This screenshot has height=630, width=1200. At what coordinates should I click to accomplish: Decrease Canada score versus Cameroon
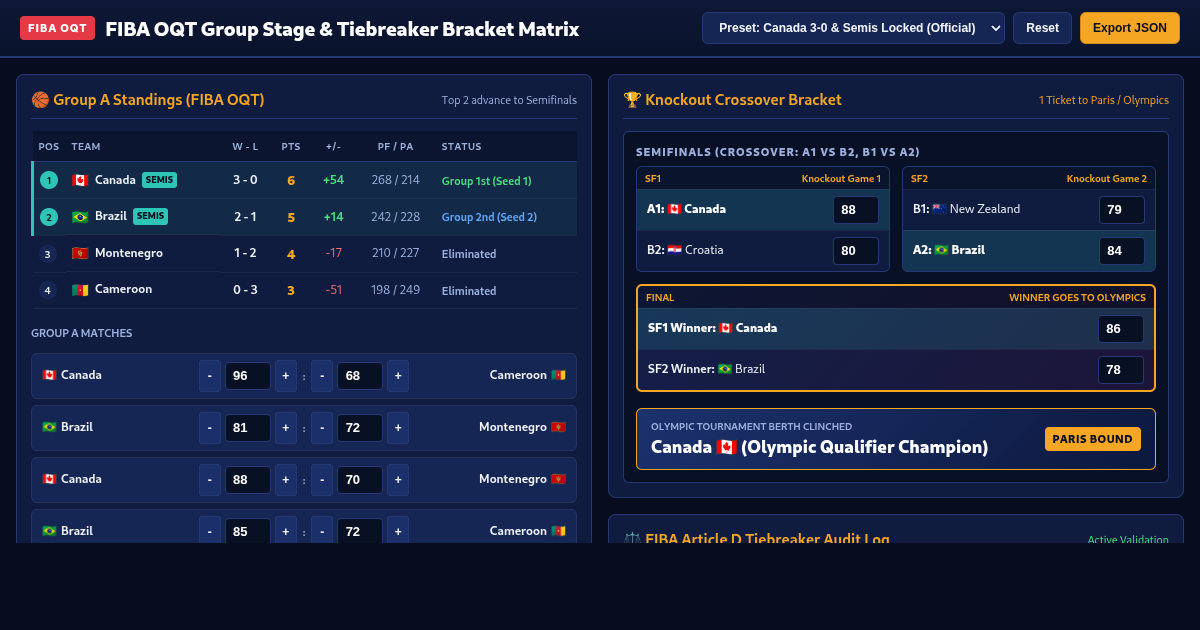(x=210, y=375)
